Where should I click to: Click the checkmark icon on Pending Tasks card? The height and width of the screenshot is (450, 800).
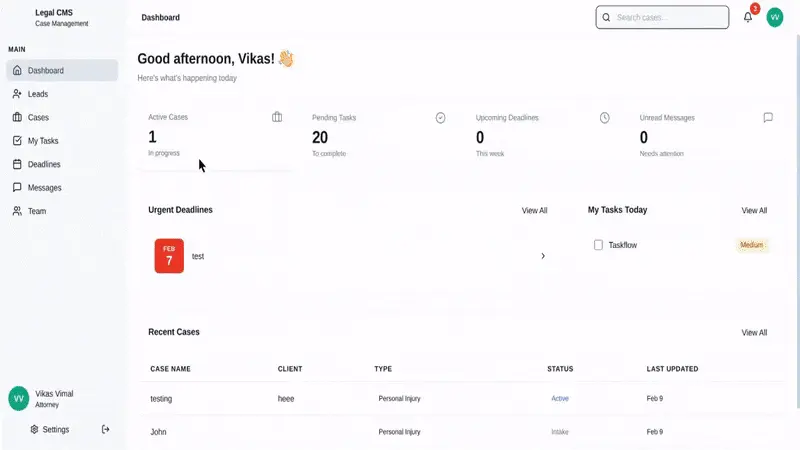point(440,117)
